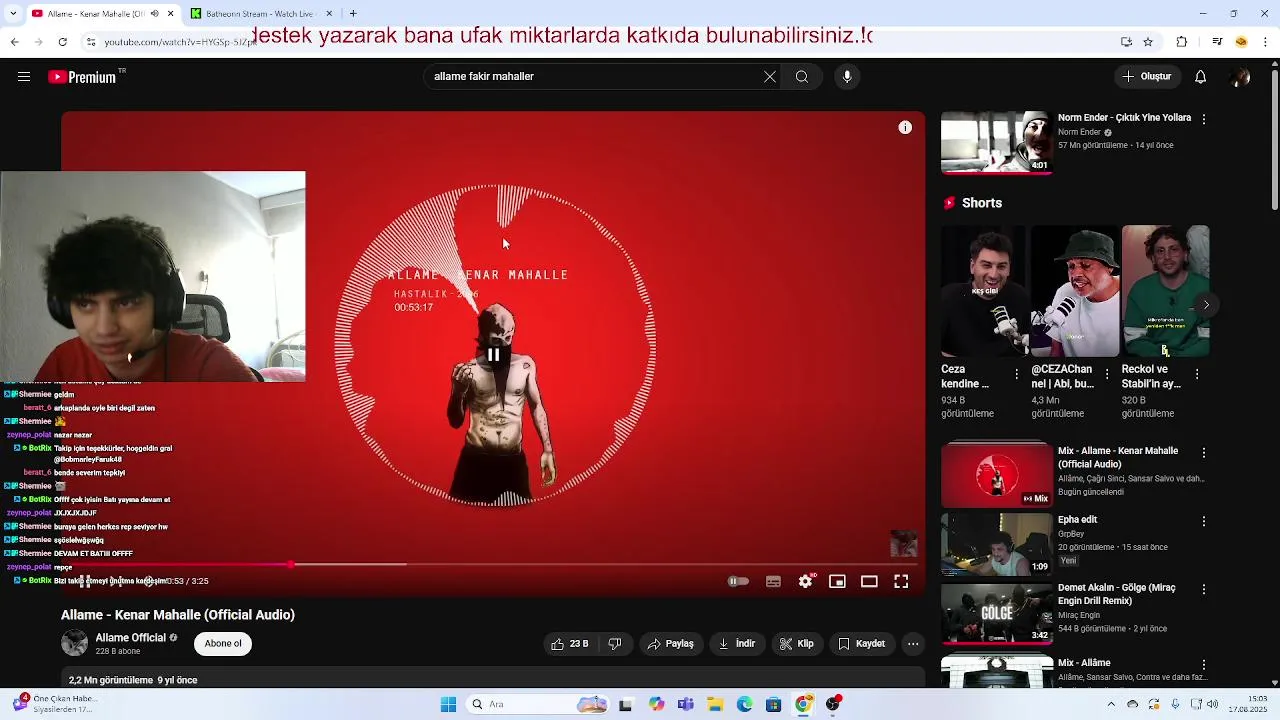Open Norm Ender - Çıktık Yine Yollara thumbnail
This screenshot has height=720, width=1280.
pos(997,142)
